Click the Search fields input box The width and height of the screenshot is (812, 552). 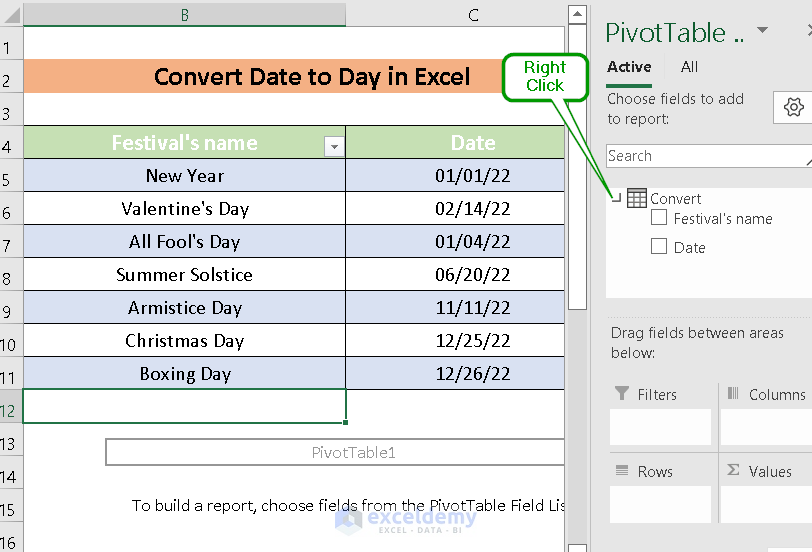(x=706, y=156)
